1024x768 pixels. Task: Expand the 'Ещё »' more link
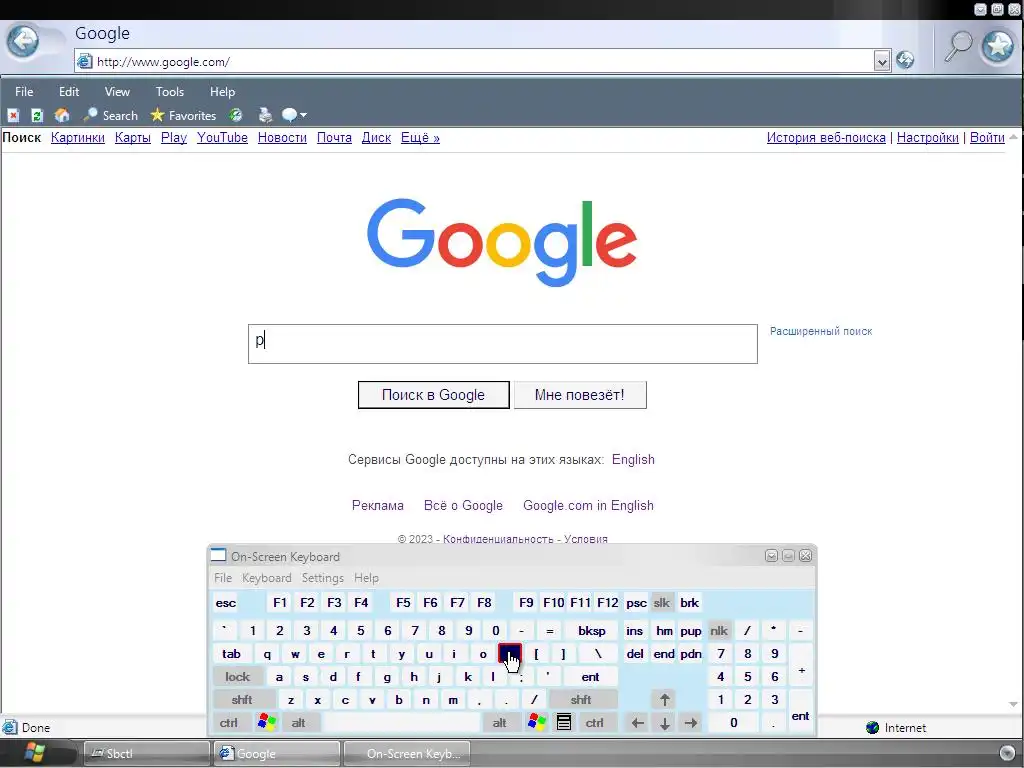(420, 138)
